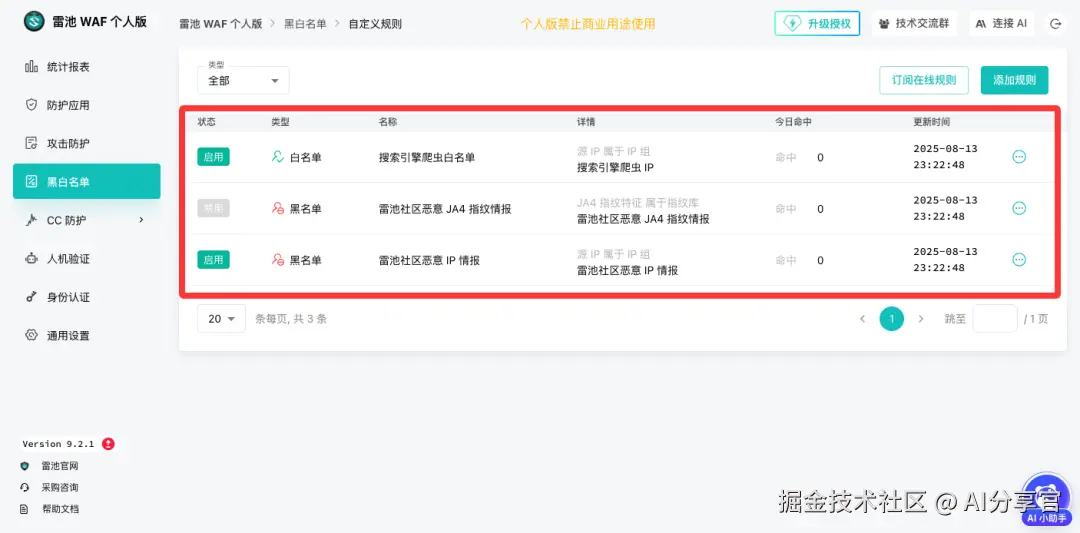Toggle 禁用 status of JA4 指纹情报 rule
Screen dimensions: 1080x533
(x=214, y=209)
